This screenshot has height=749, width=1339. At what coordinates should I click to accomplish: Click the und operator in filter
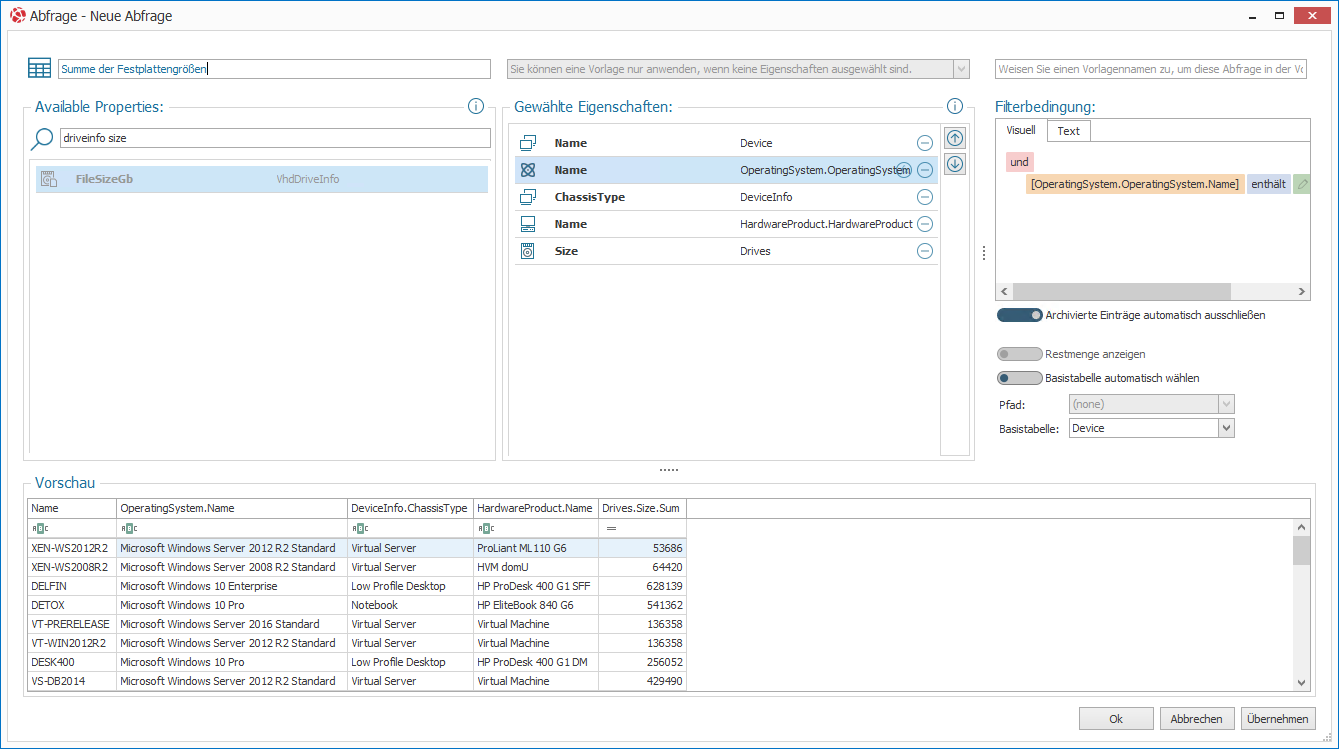(1019, 162)
